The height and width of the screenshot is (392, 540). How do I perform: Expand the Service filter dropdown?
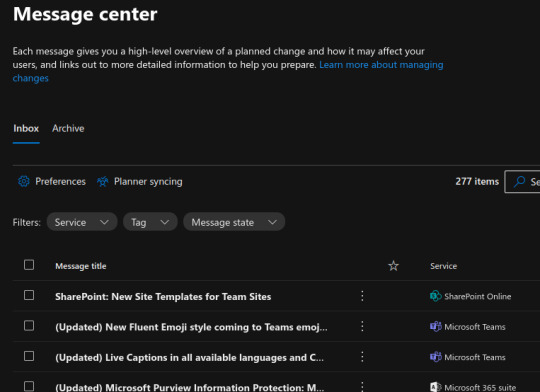tap(82, 222)
